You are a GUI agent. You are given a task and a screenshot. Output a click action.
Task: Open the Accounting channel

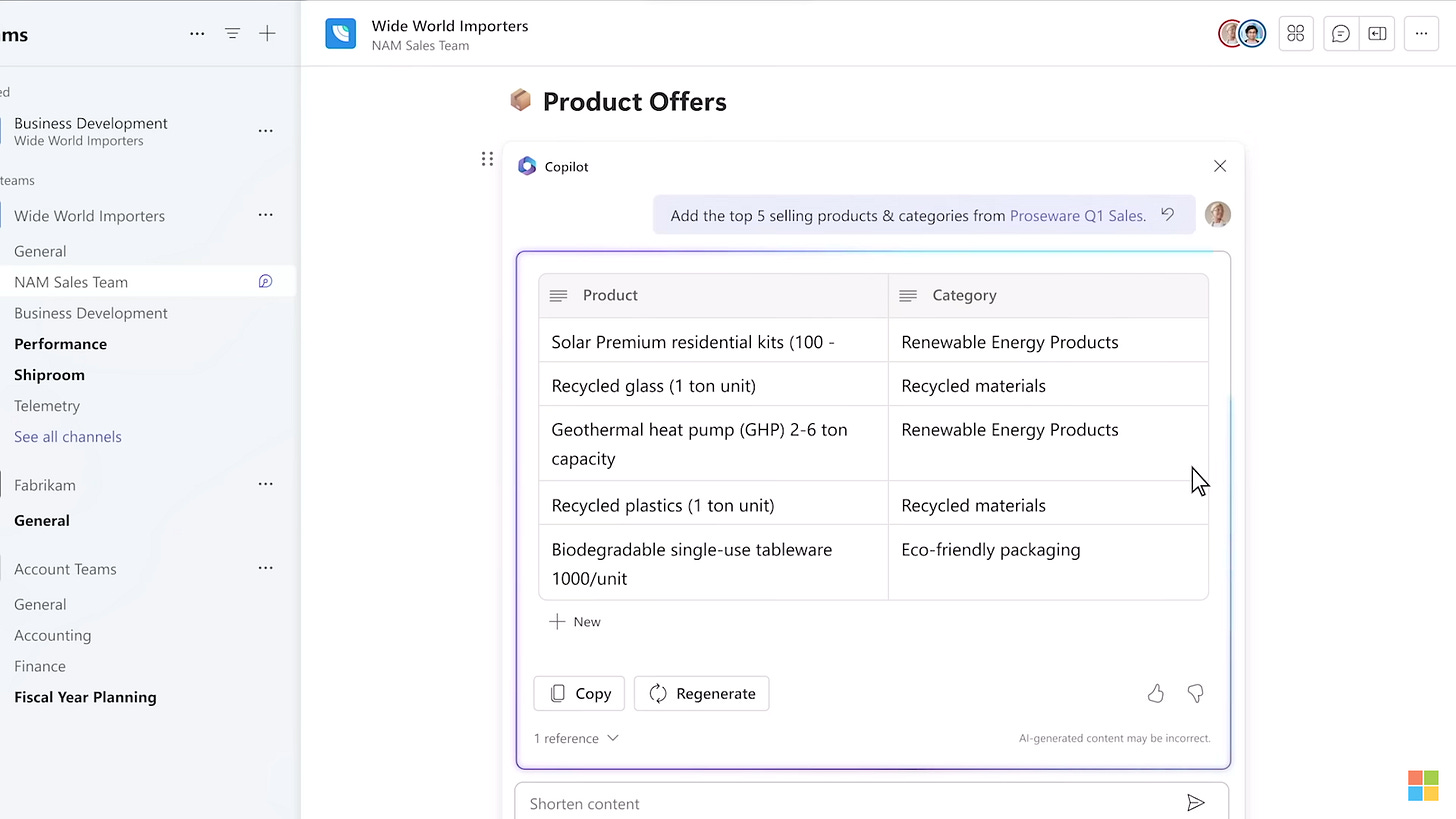[x=52, y=636]
